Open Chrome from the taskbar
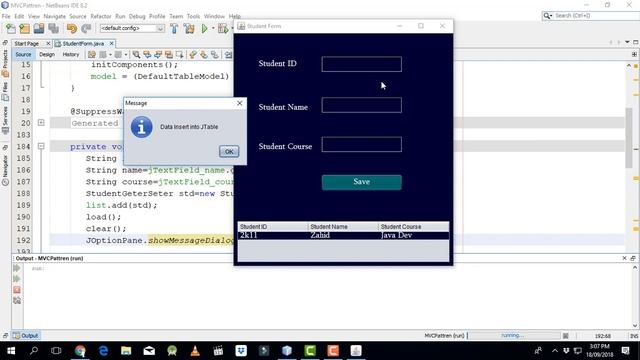The width and height of the screenshot is (640, 360). [x=80, y=351]
